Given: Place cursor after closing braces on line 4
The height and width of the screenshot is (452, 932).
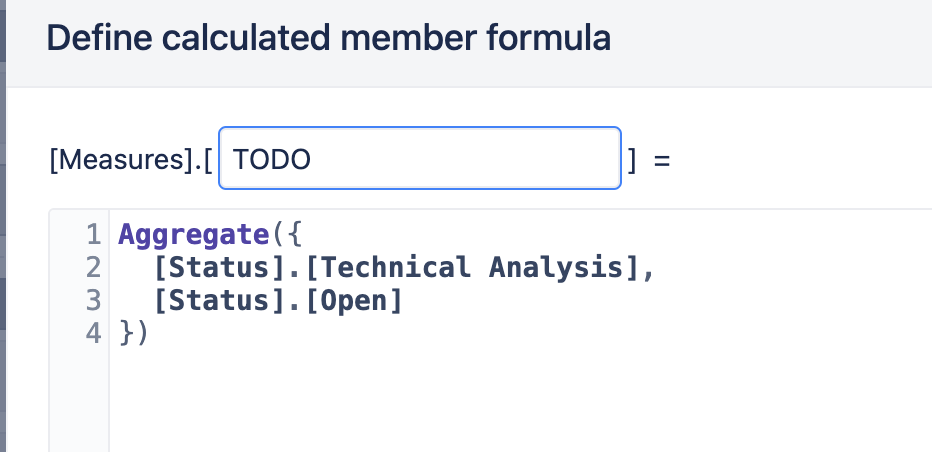Looking at the screenshot, I should (x=149, y=334).
